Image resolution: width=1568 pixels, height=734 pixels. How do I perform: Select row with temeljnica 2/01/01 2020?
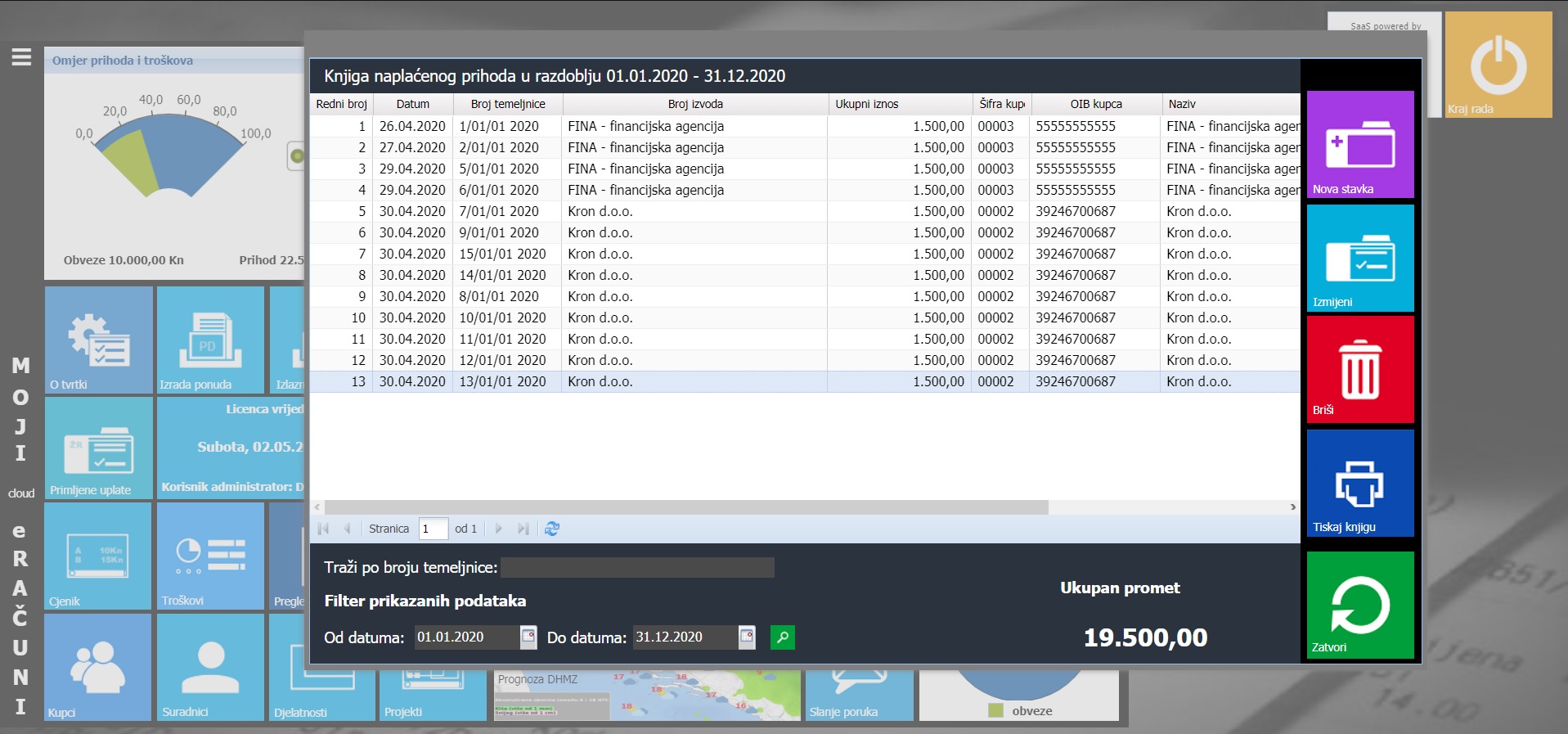point(805,147)
